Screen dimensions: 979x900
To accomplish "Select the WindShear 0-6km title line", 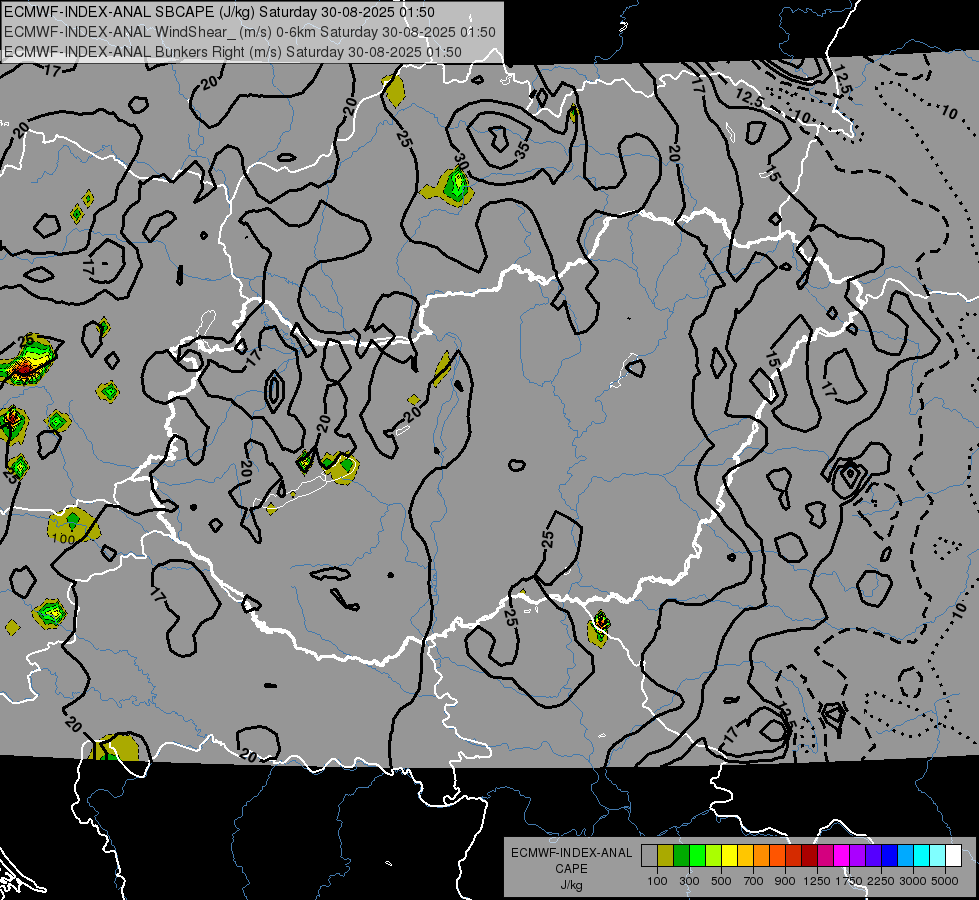I will click(250, 32).
